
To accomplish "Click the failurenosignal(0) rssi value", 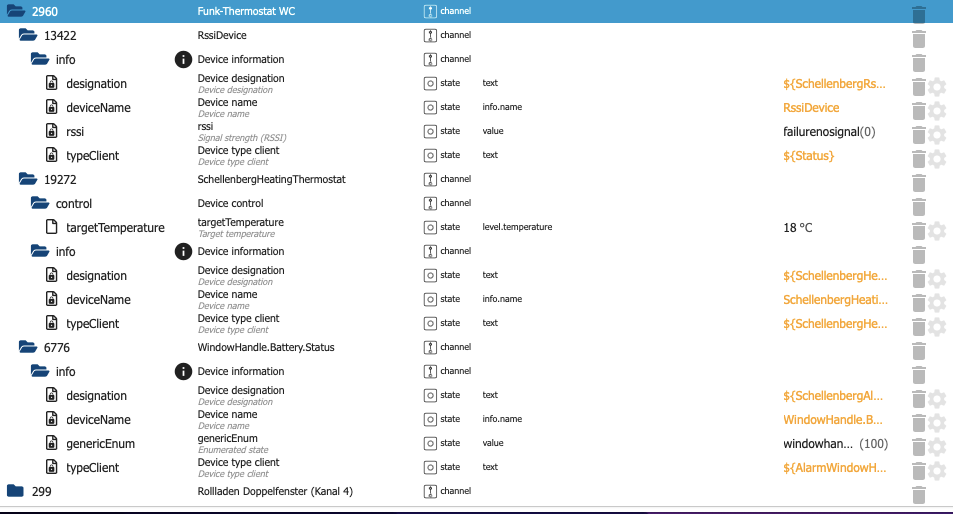I will (x=829, y=132).
